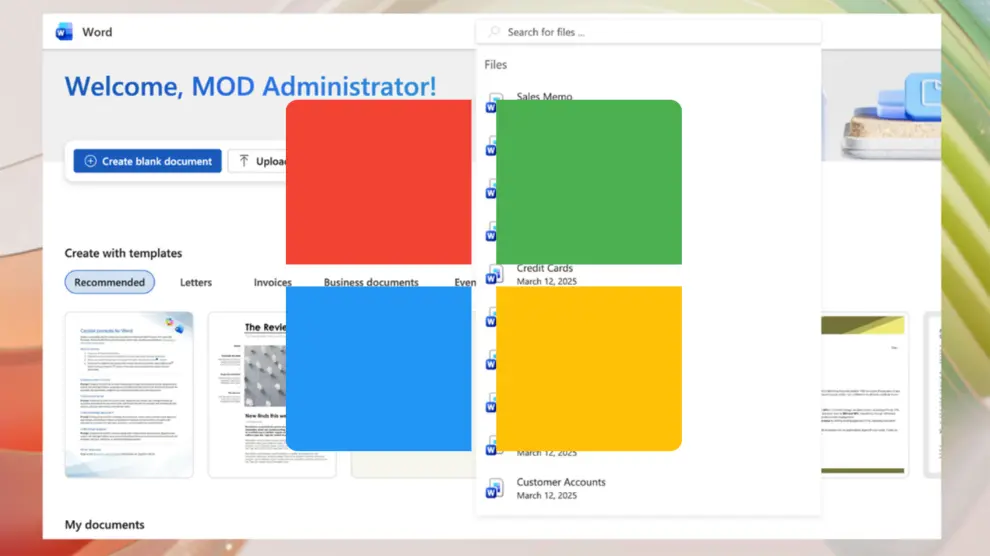Click the Word icon beside Credit Cards
Screen dimensions: 990x556
click(x=494, y=275)
